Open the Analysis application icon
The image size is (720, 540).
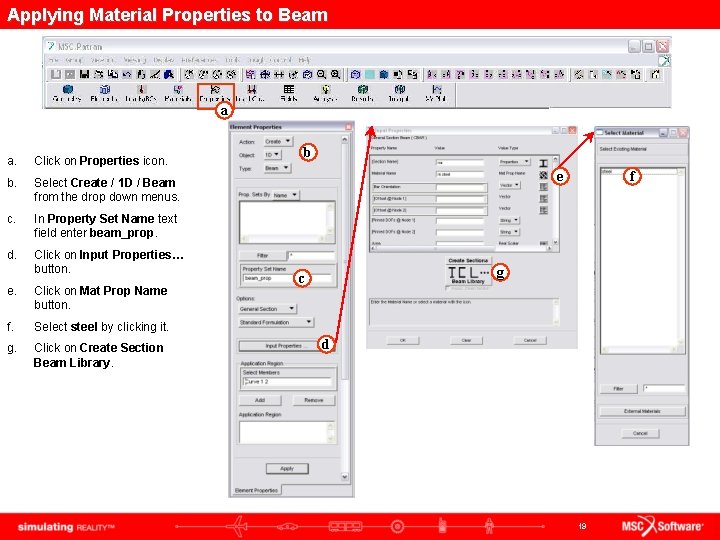click(325, 93)
